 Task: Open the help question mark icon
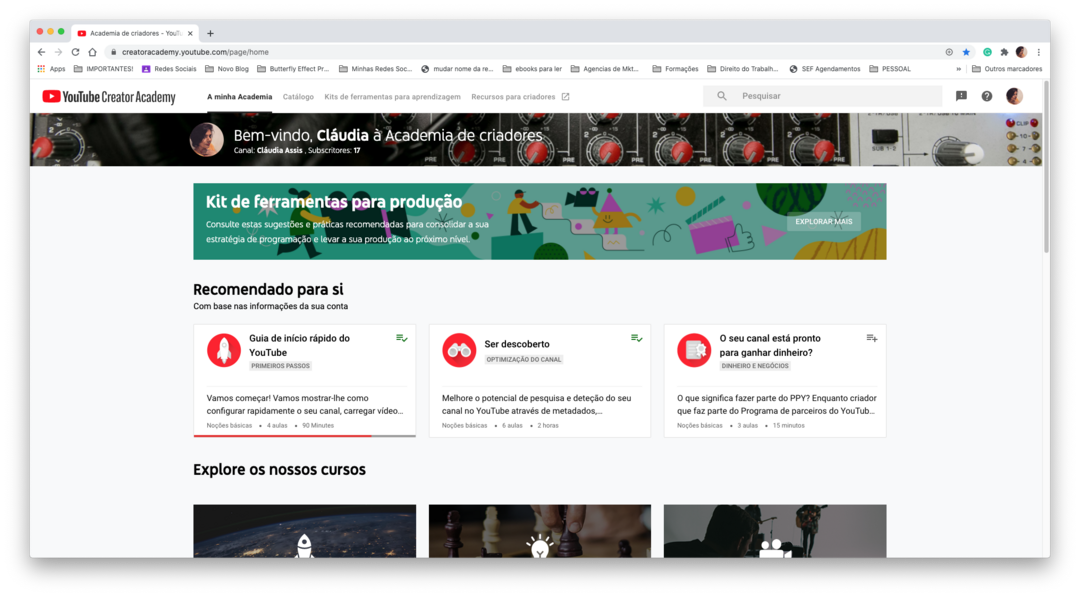click(x=987, y=96)
